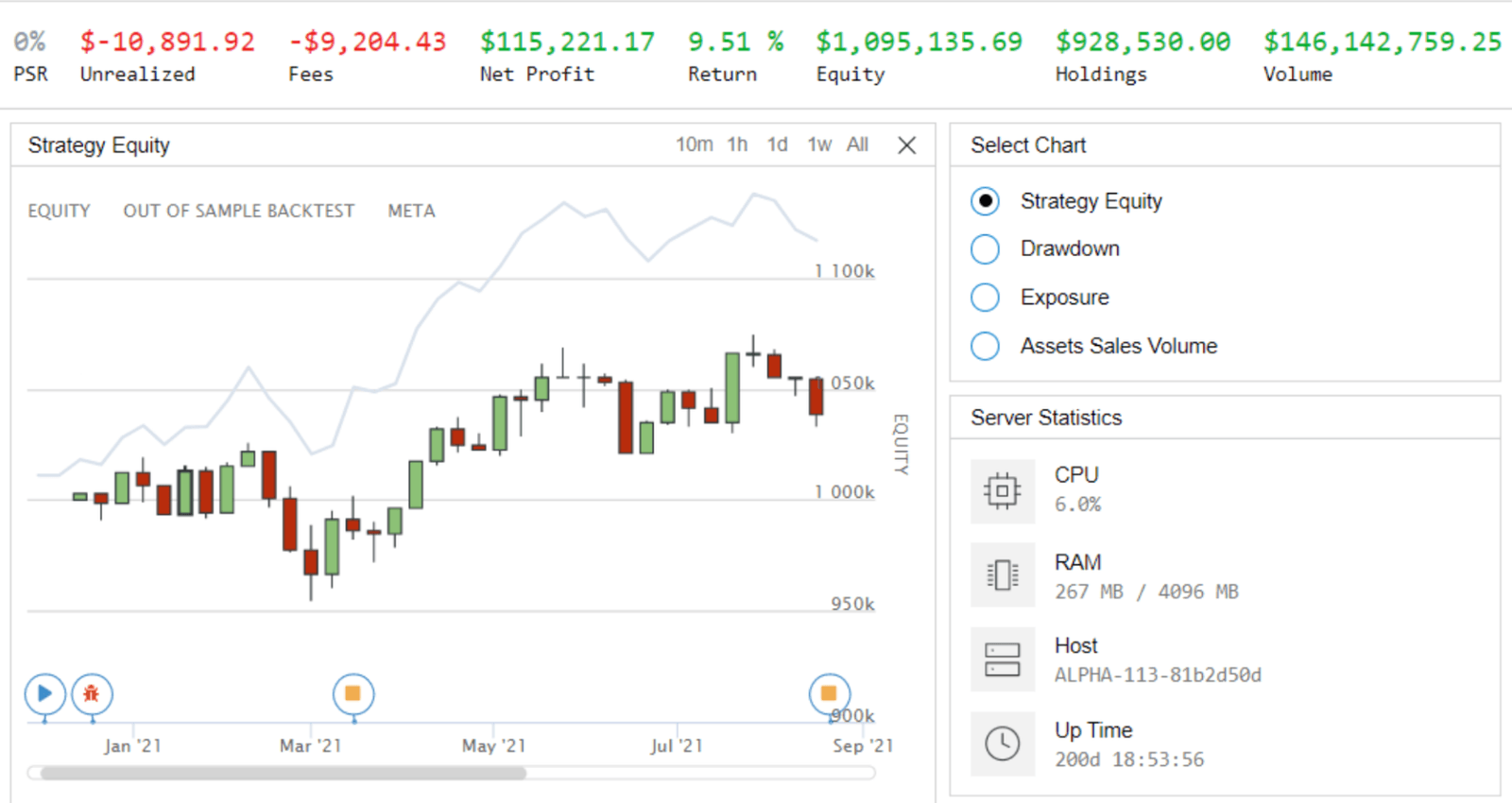
Task: Switch to Assets Sales Volume chart
Action: point(985,346)
